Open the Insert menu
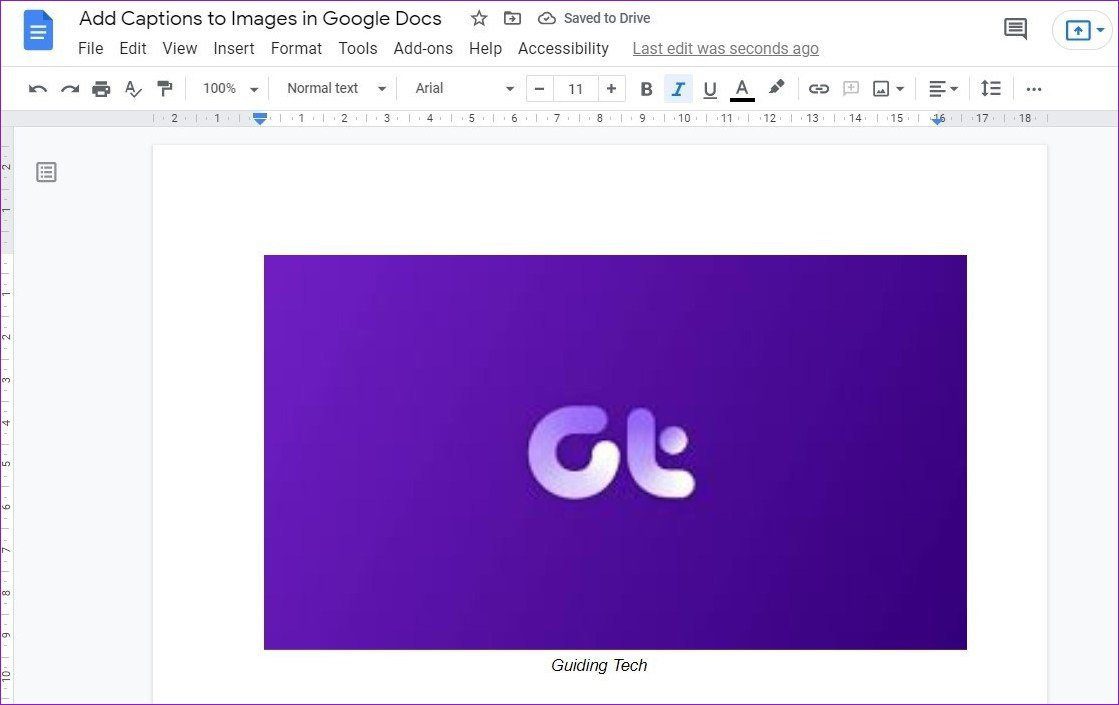The height and width of the screenshot is (705, 1119). [x=234, y=49]
